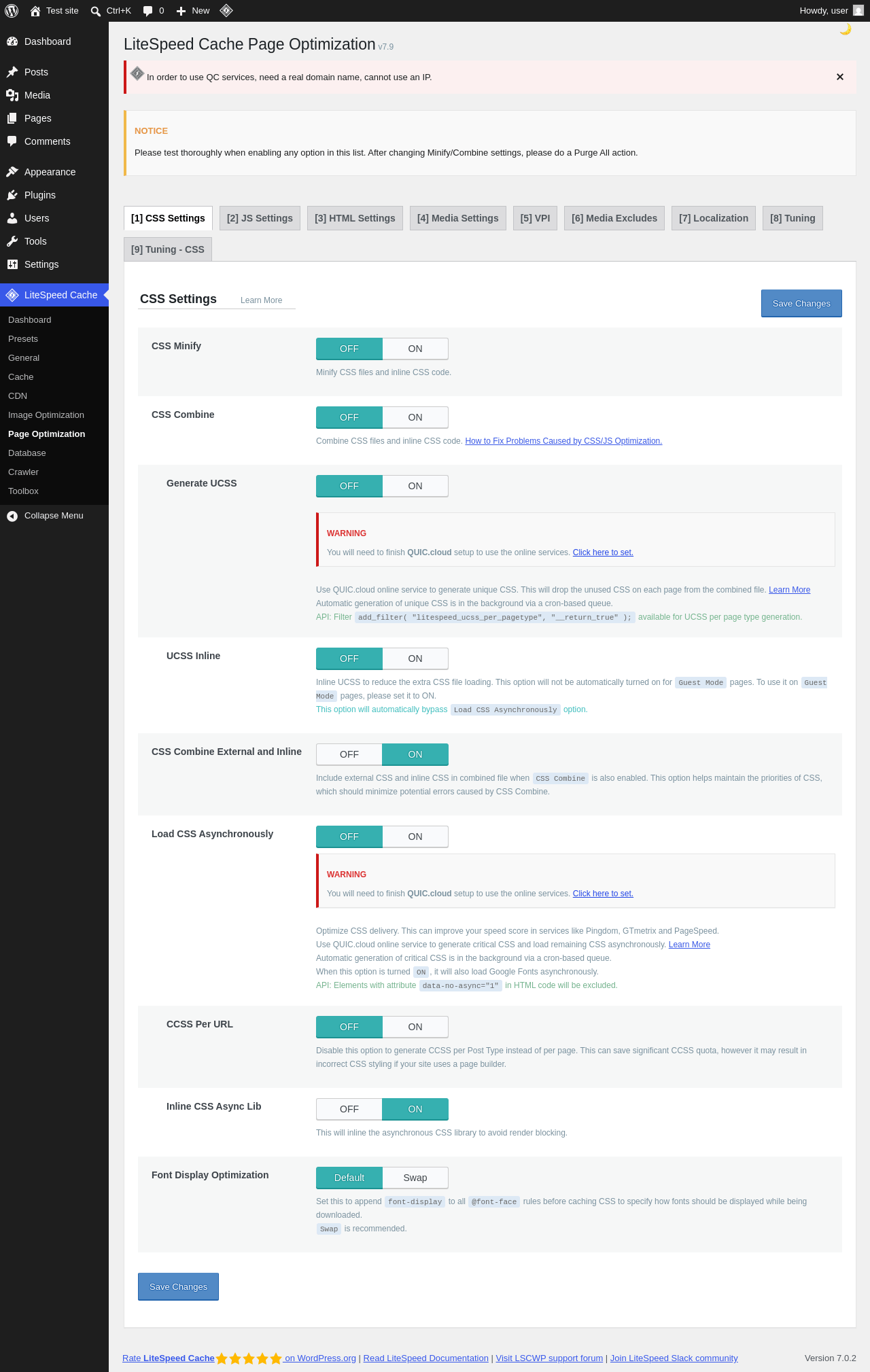Screen dimensions: 870x1372
Task: Open Read LiteSpeed Documentation footer link
Action: (426, 1358)
